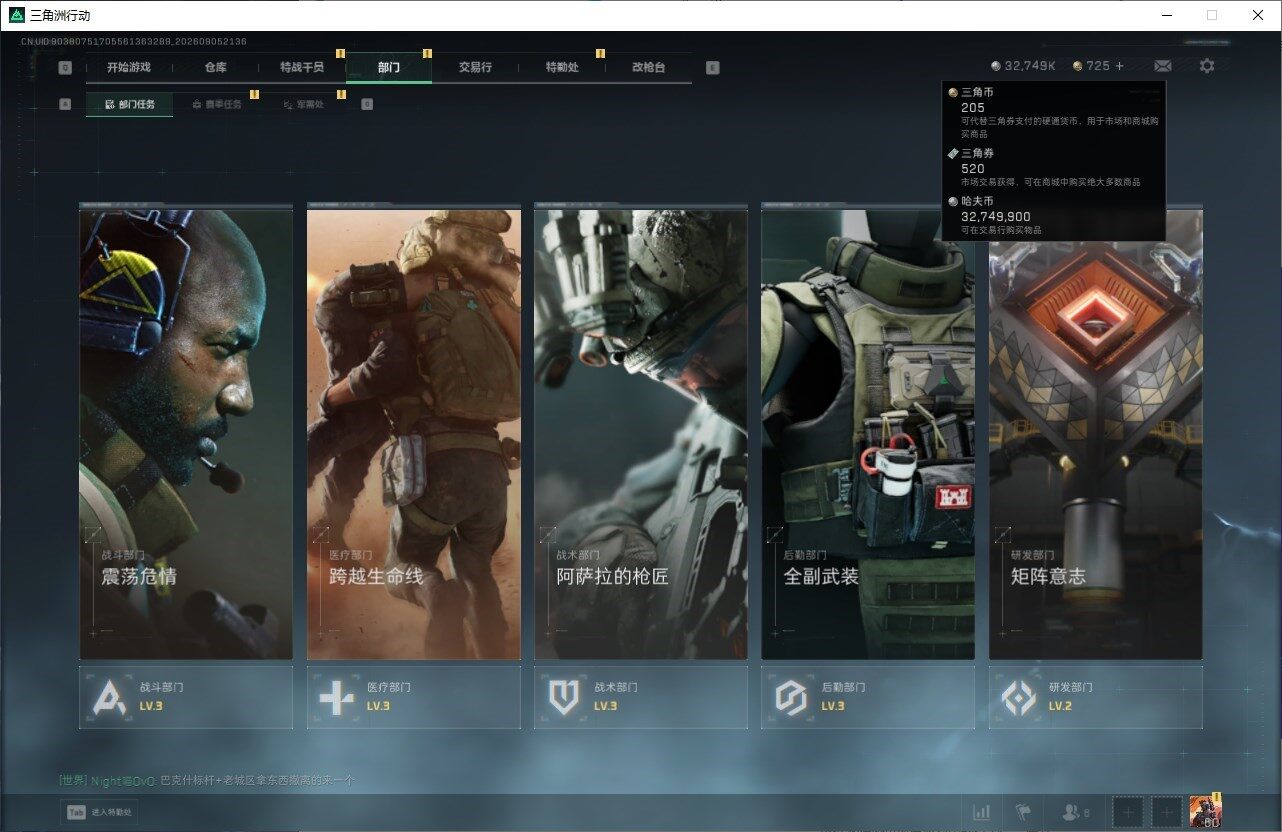Click the 32,749,900 哈夫币 amount
The image size is (1282, 832).
tap(996, 216)
